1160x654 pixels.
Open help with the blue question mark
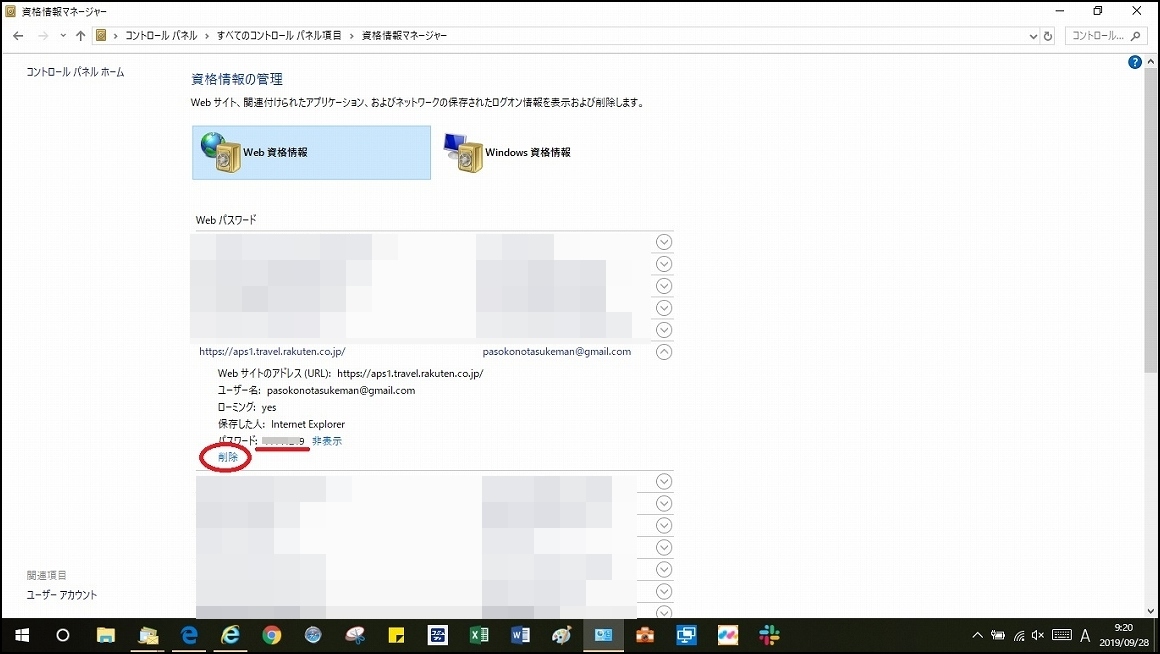pos(1135,63)
